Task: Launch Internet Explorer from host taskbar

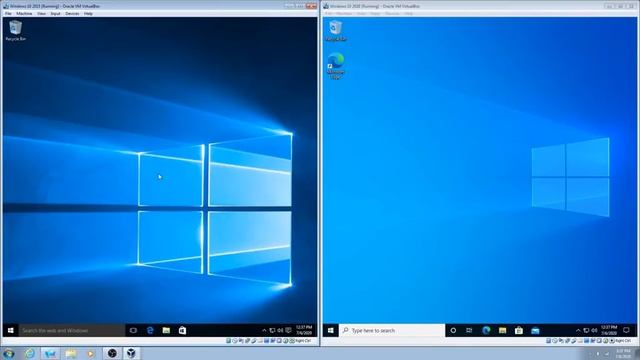Action: pyautogui.click(x=29, y=353)
